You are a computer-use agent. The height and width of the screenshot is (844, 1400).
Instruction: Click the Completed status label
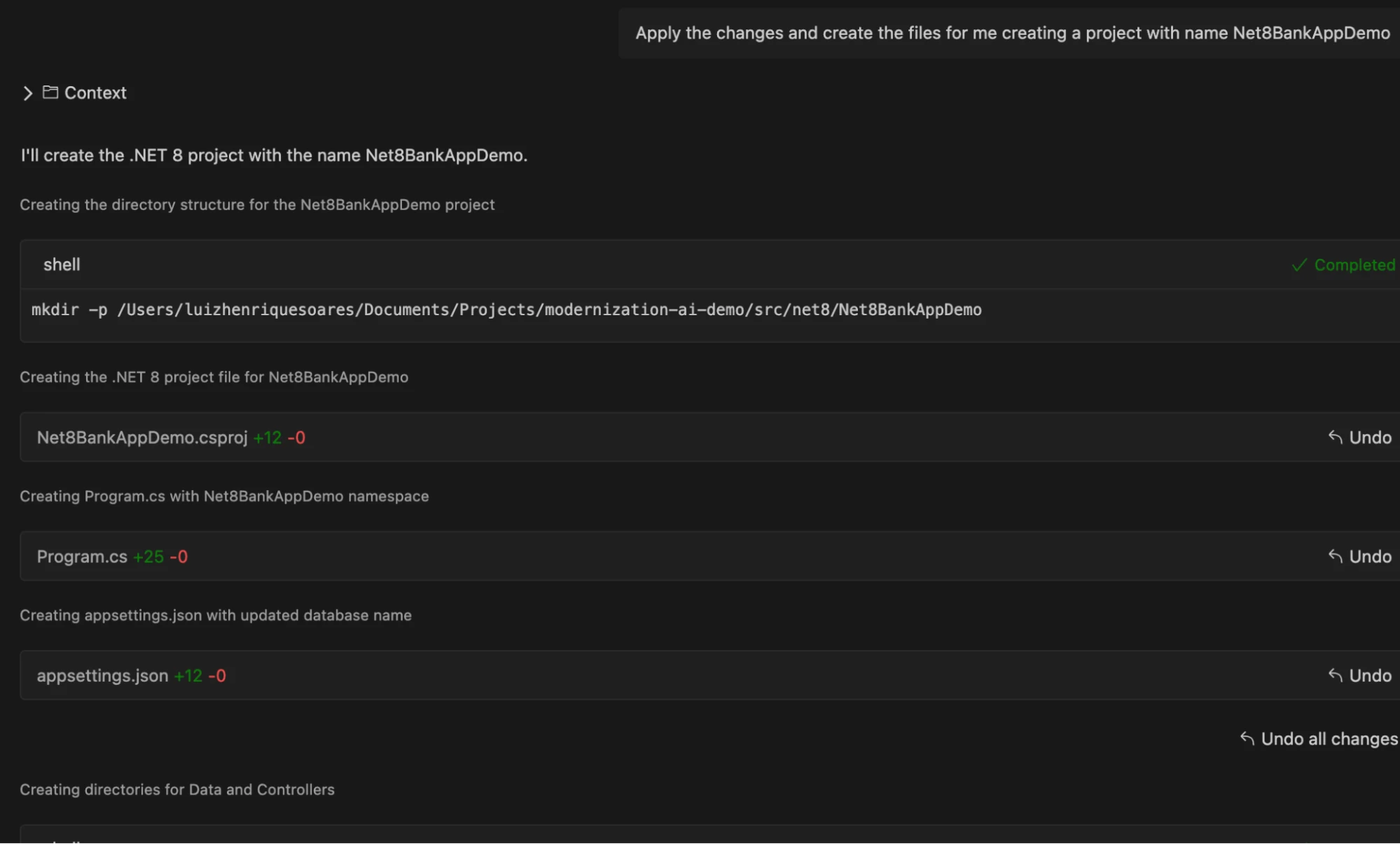click(1354, 265)
